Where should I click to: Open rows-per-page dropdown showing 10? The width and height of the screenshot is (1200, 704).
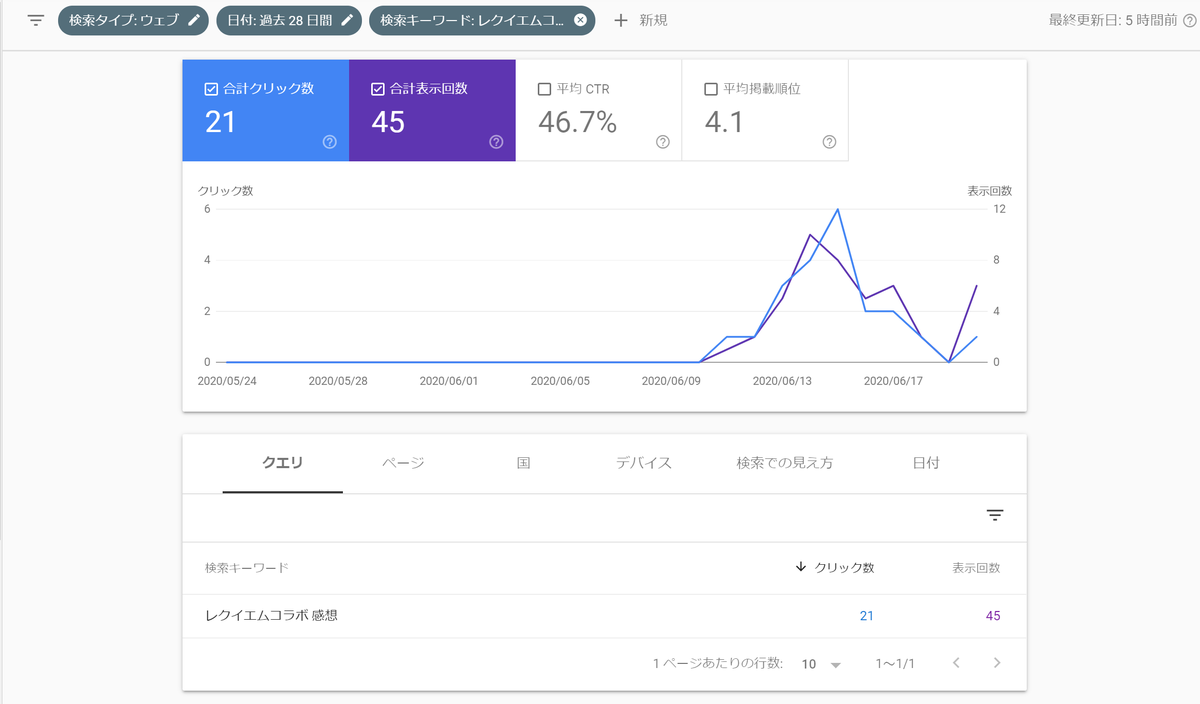822,664
